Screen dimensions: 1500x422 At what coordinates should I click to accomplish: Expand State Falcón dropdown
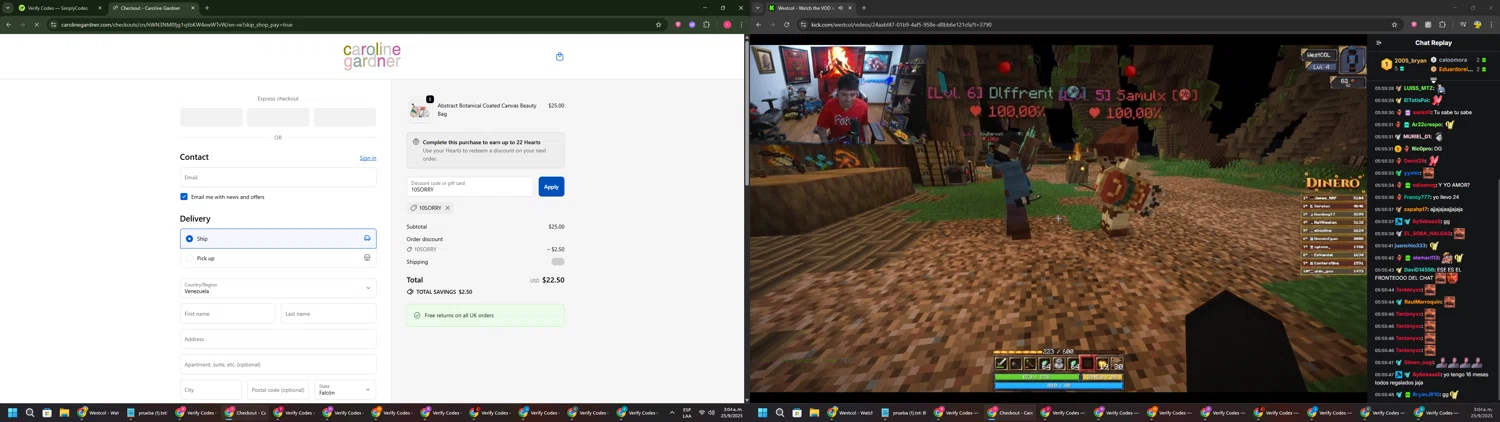345,389
